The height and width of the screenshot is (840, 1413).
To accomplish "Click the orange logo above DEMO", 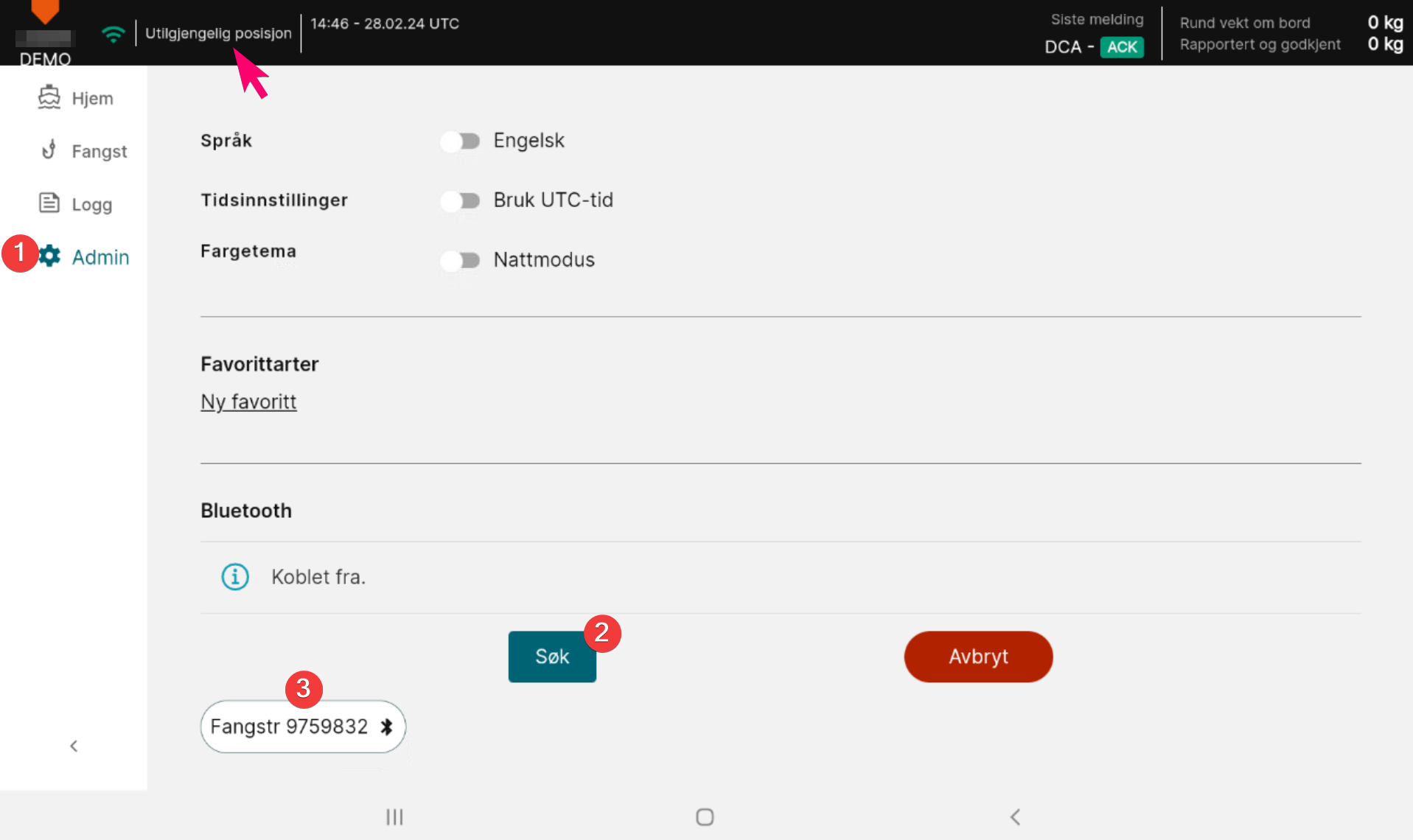I will (45, 11).
